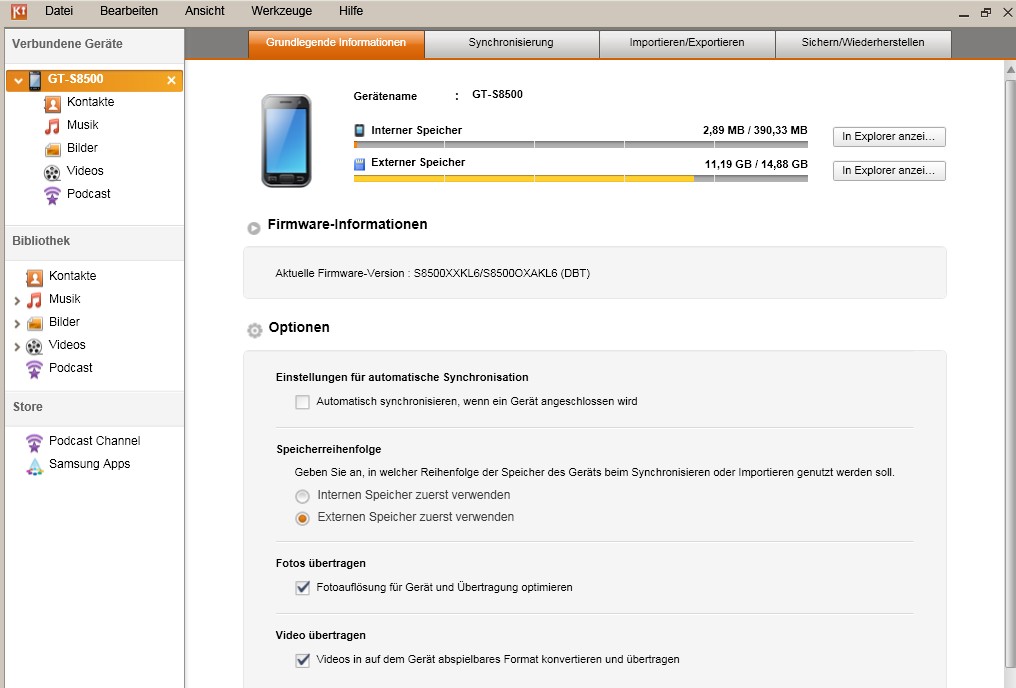Image resolution: width=1016 pixels, height=688 pixels.
Task: Click the Interner Speicher usage bar
Action: (x=581, y=145)
